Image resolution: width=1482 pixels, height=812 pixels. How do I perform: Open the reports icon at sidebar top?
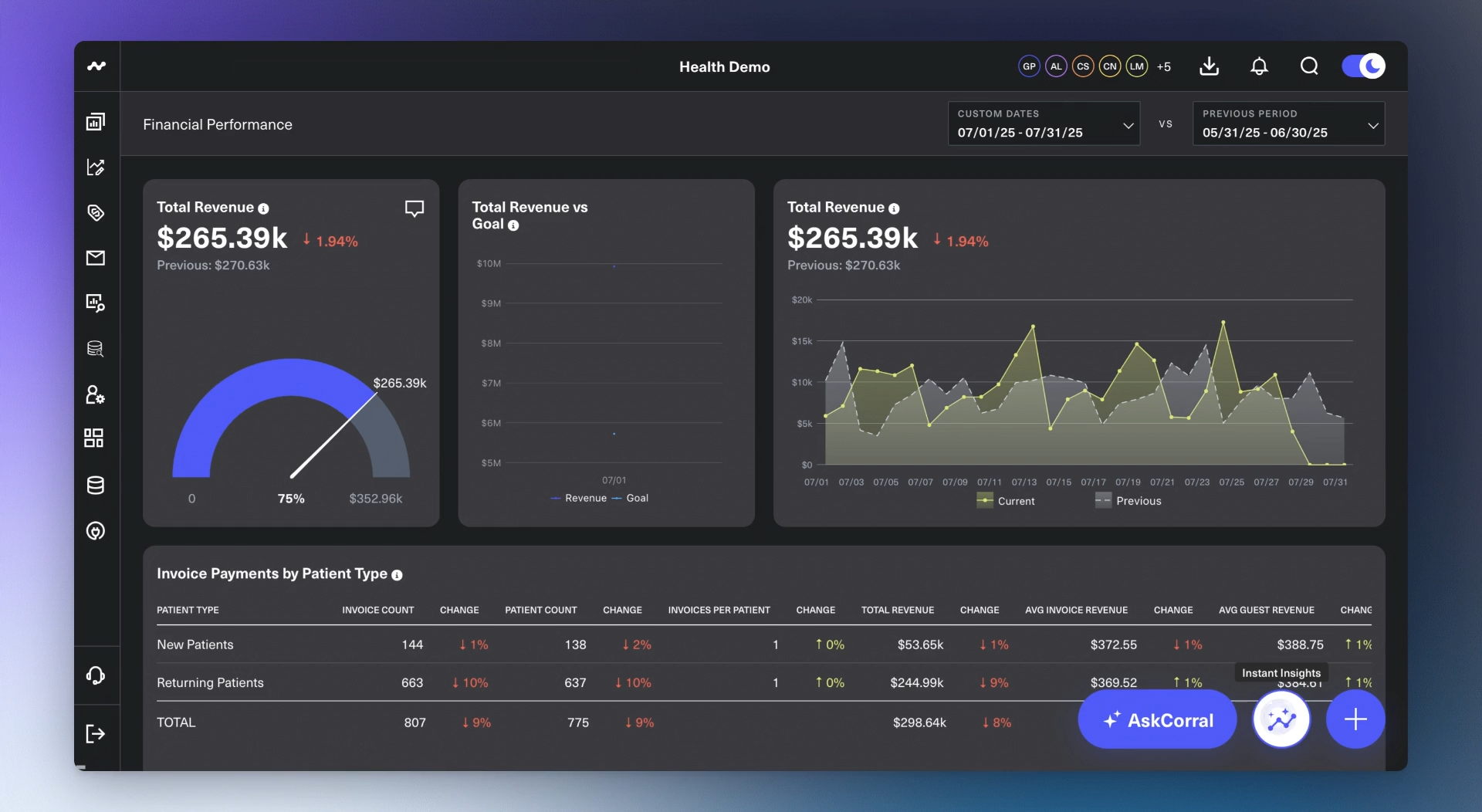point(95,121)
